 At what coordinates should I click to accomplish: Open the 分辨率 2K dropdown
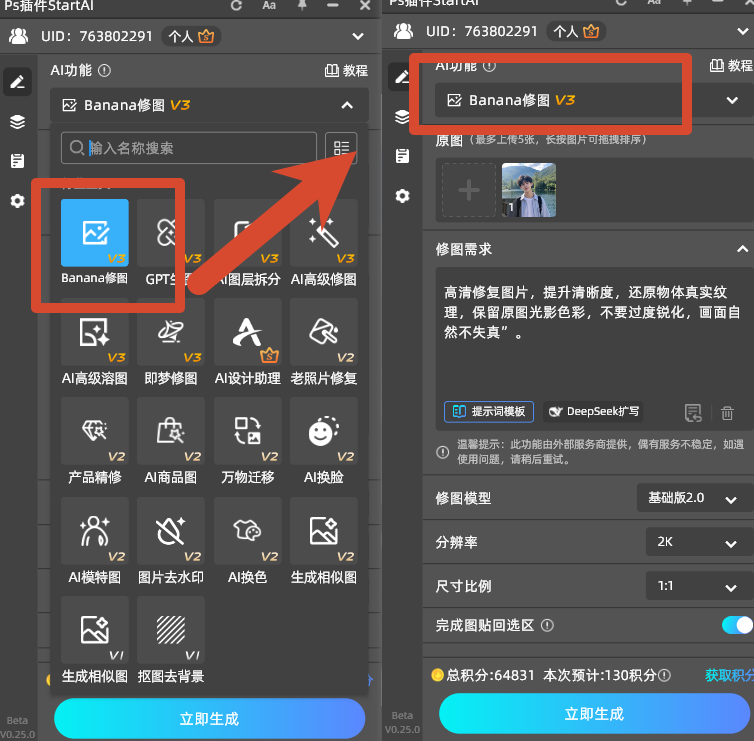click(x=699, y=542)
